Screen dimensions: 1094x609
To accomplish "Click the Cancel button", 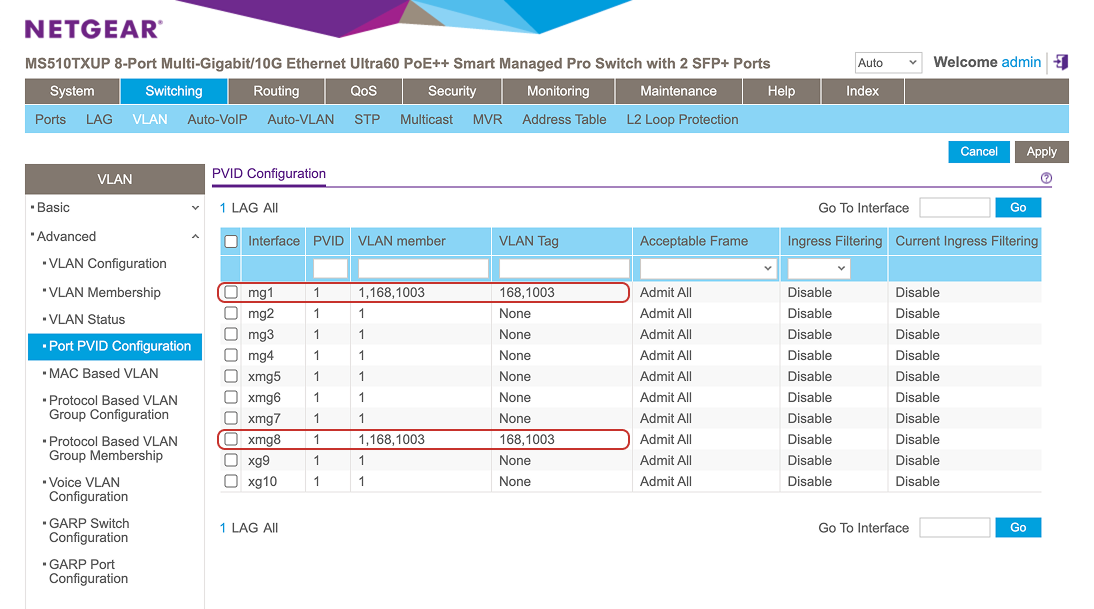I will [x=979, y=151].
